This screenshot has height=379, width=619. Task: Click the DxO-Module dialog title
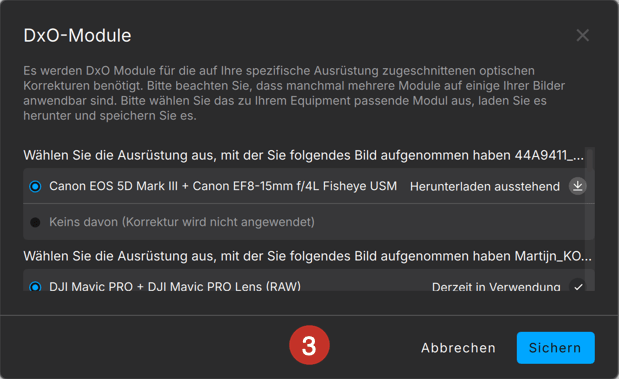(77, 36)
